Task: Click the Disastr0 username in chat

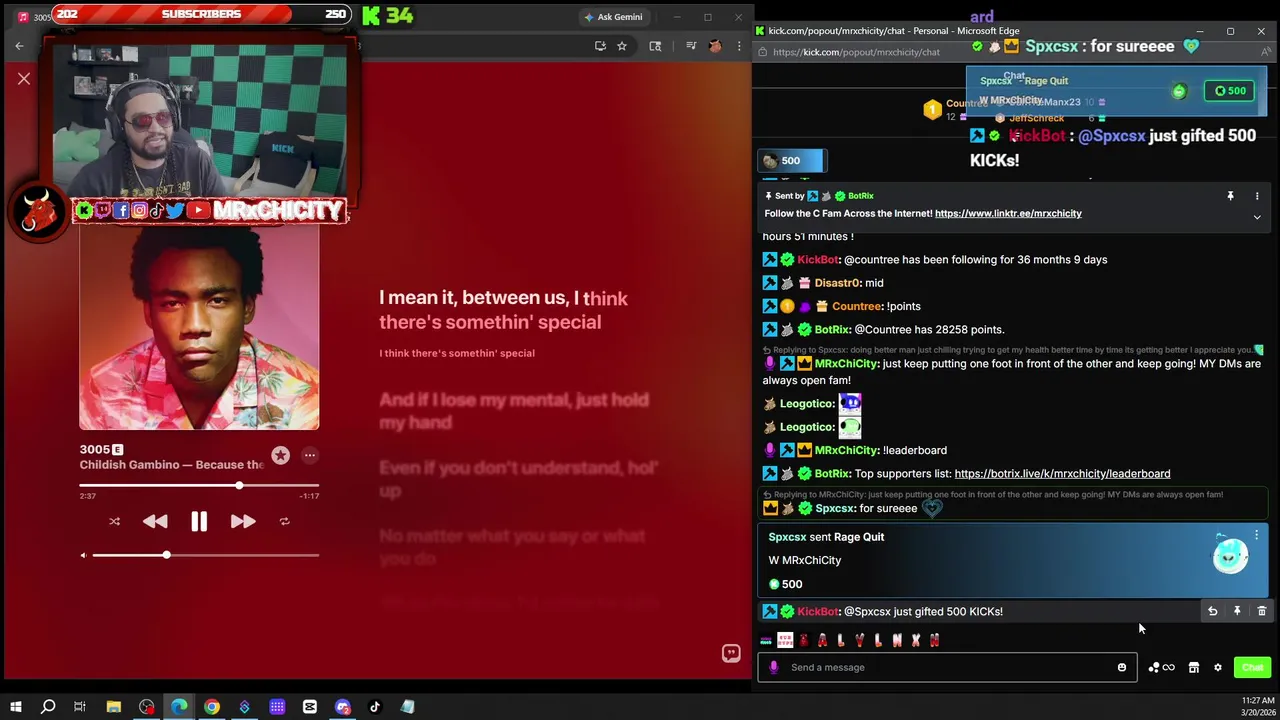Action: 836,283
